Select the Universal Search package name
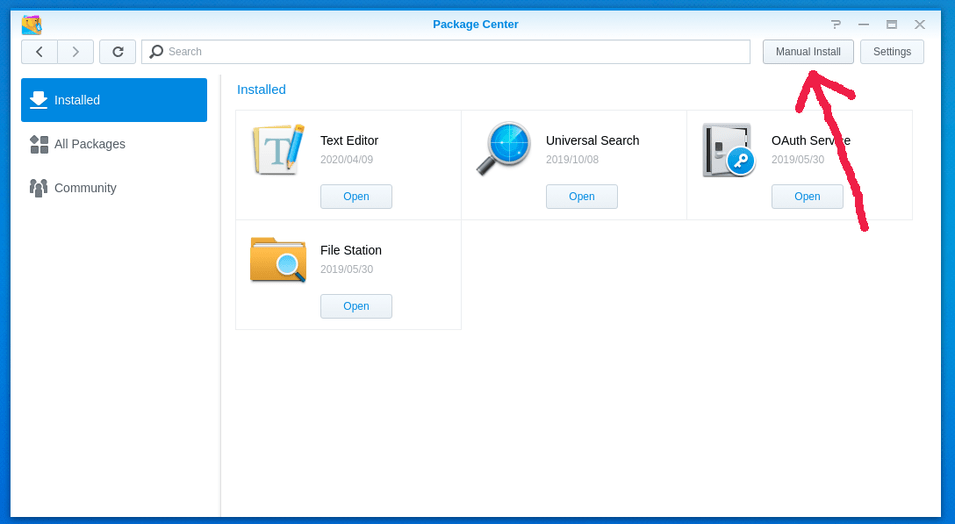955x524 pixels. [x=593, y=140]
